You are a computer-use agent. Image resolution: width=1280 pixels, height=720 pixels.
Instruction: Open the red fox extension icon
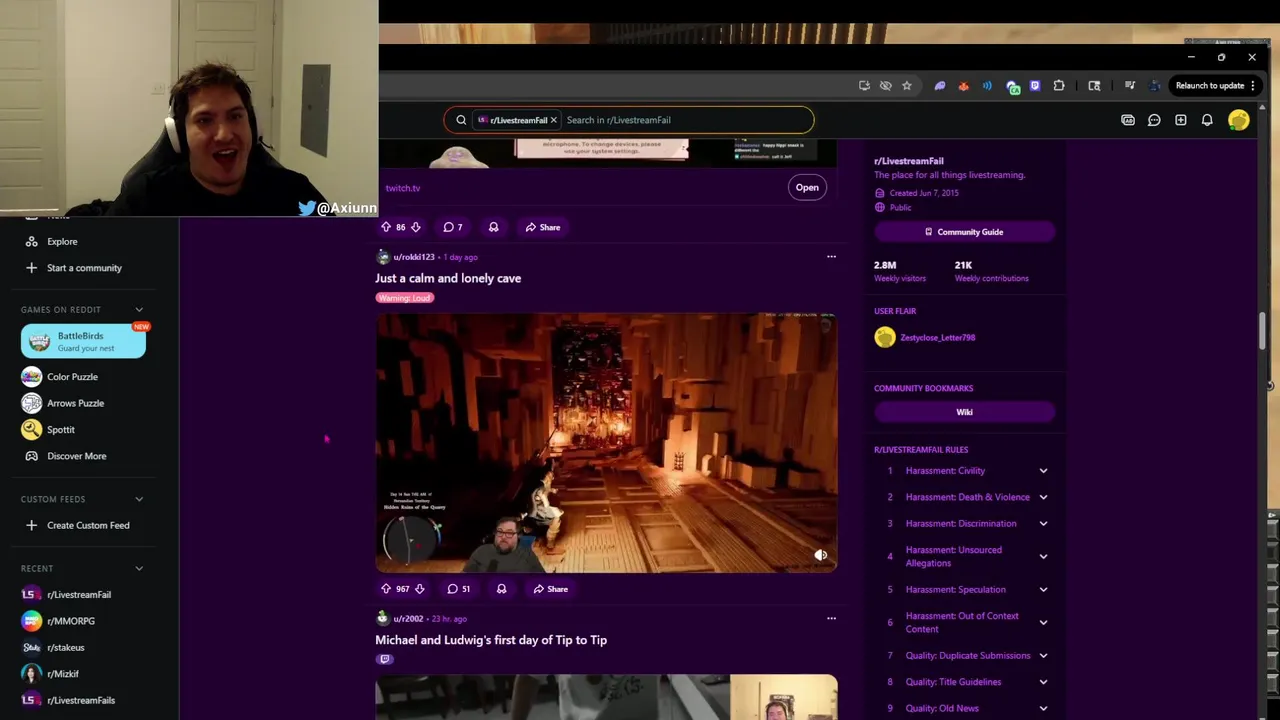click(x=964, y=86)
